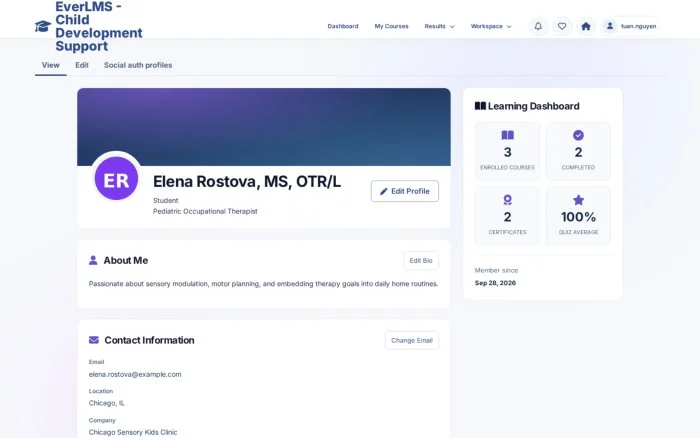The height and width of the screenshot is (438, 700).
Task: Expand the Results dropdown menu
Action: click(x=439, y=26)
